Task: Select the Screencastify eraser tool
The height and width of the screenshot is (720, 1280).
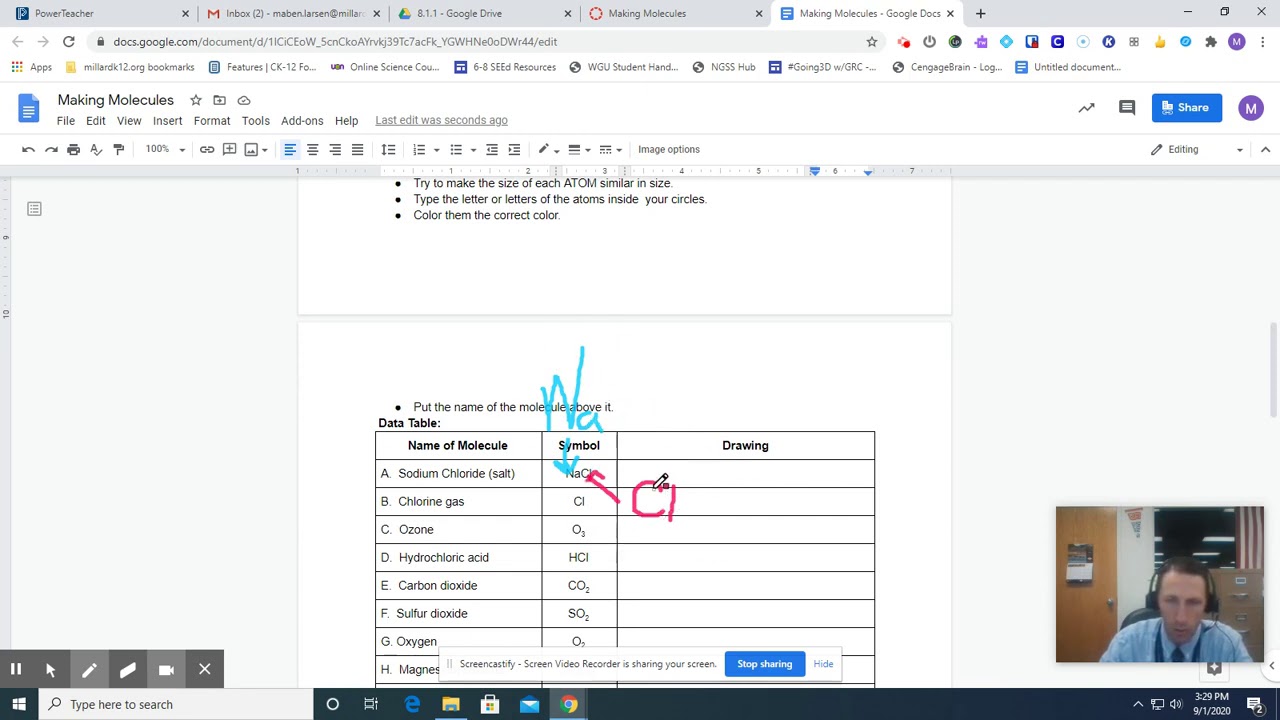Action: point(127,670)
